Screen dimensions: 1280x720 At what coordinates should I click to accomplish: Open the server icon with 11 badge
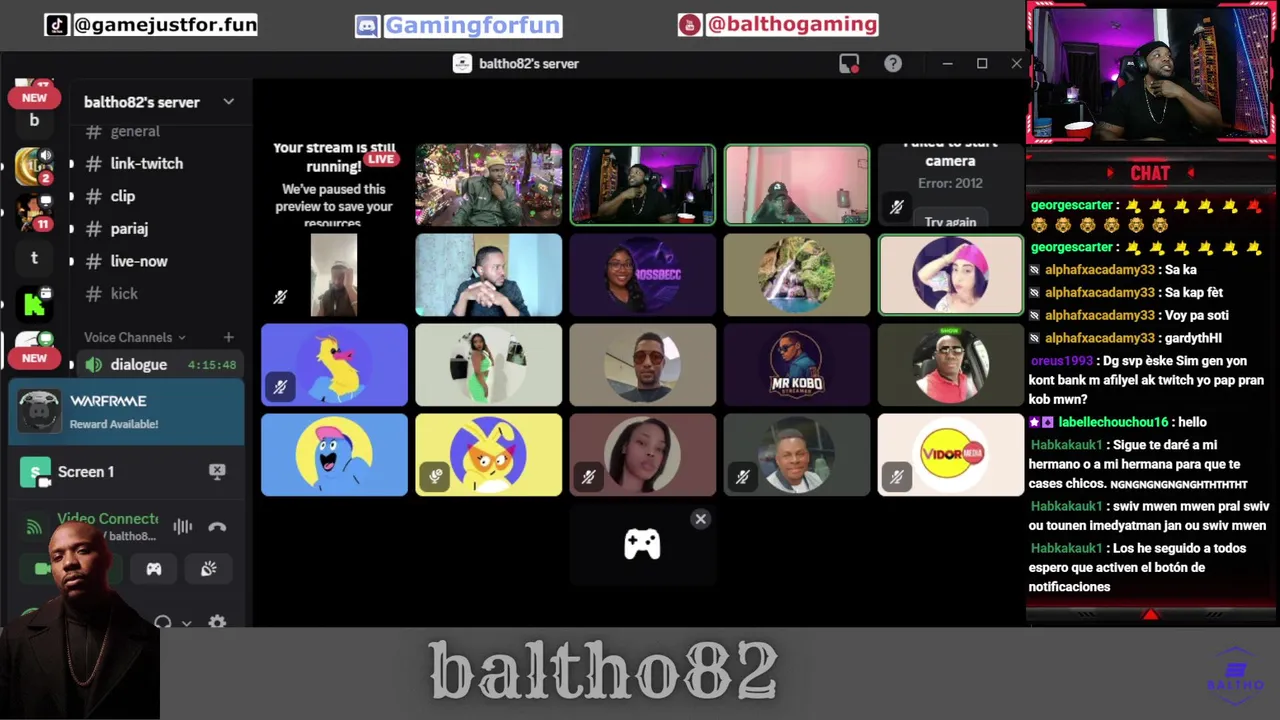coord(34,212)
